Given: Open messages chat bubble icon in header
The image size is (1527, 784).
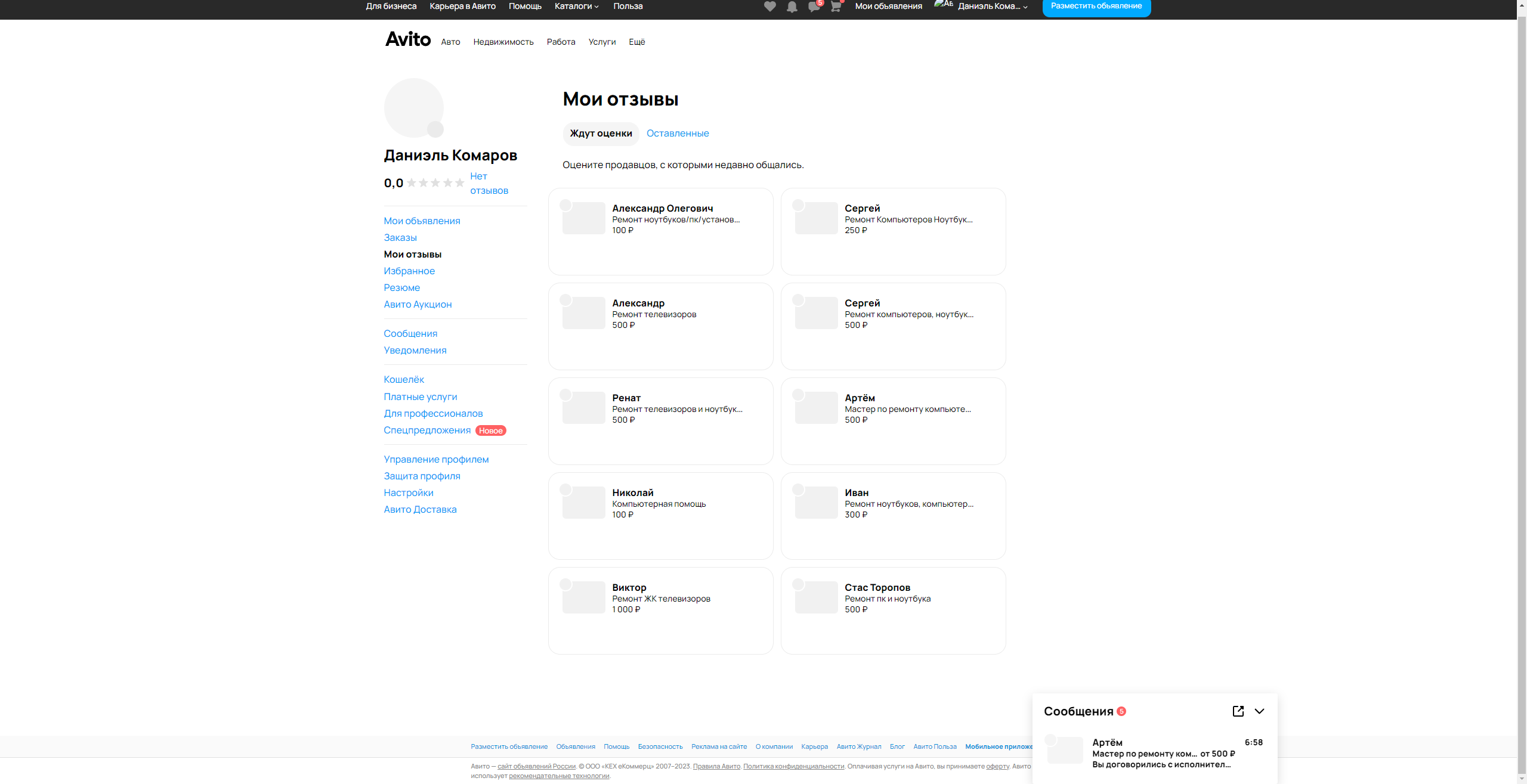Looking at the screenshot, I should coord(814,7).
